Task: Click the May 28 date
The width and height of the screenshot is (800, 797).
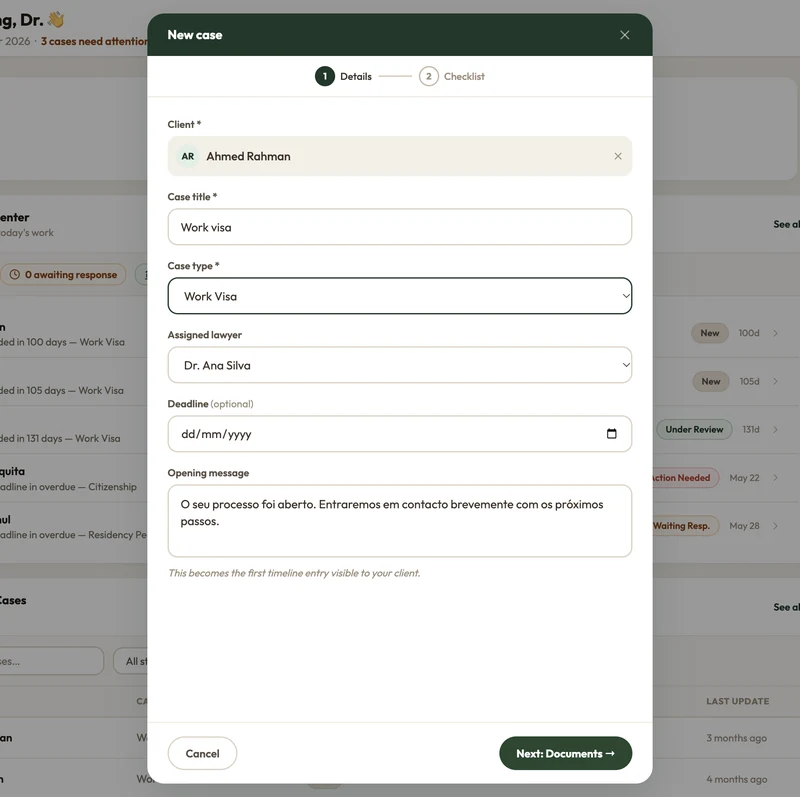Action: point(744,526)
